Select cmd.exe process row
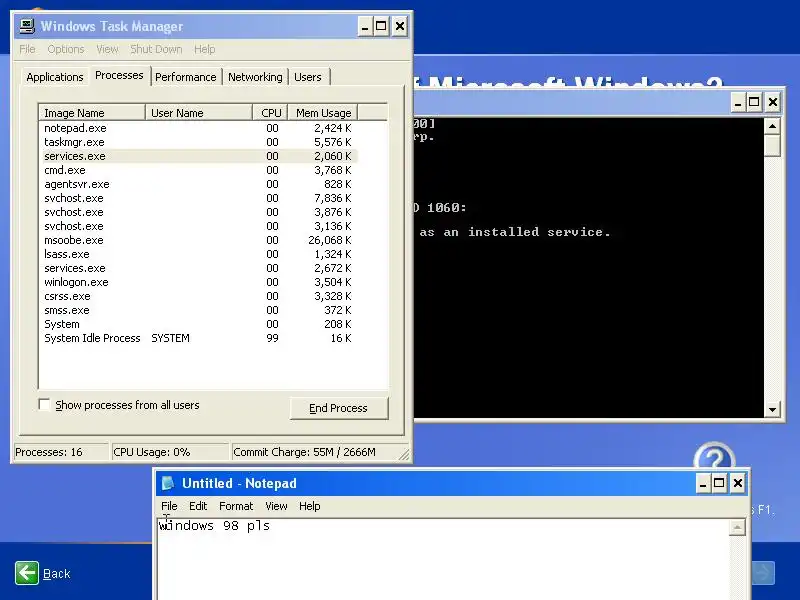The width and height of the screenshot is (800, 600). 198,170
